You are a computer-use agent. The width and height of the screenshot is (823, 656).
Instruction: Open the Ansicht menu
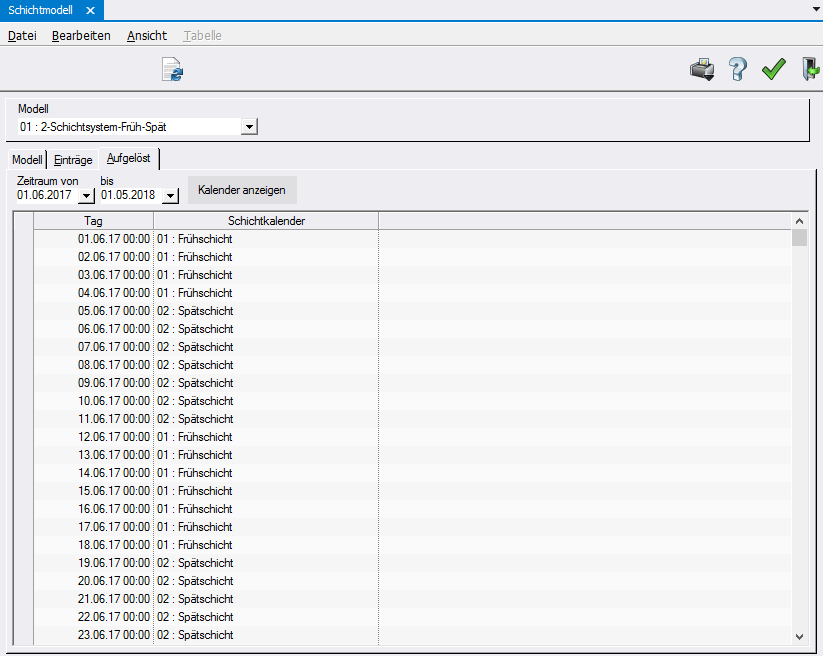tap(147, 36)
